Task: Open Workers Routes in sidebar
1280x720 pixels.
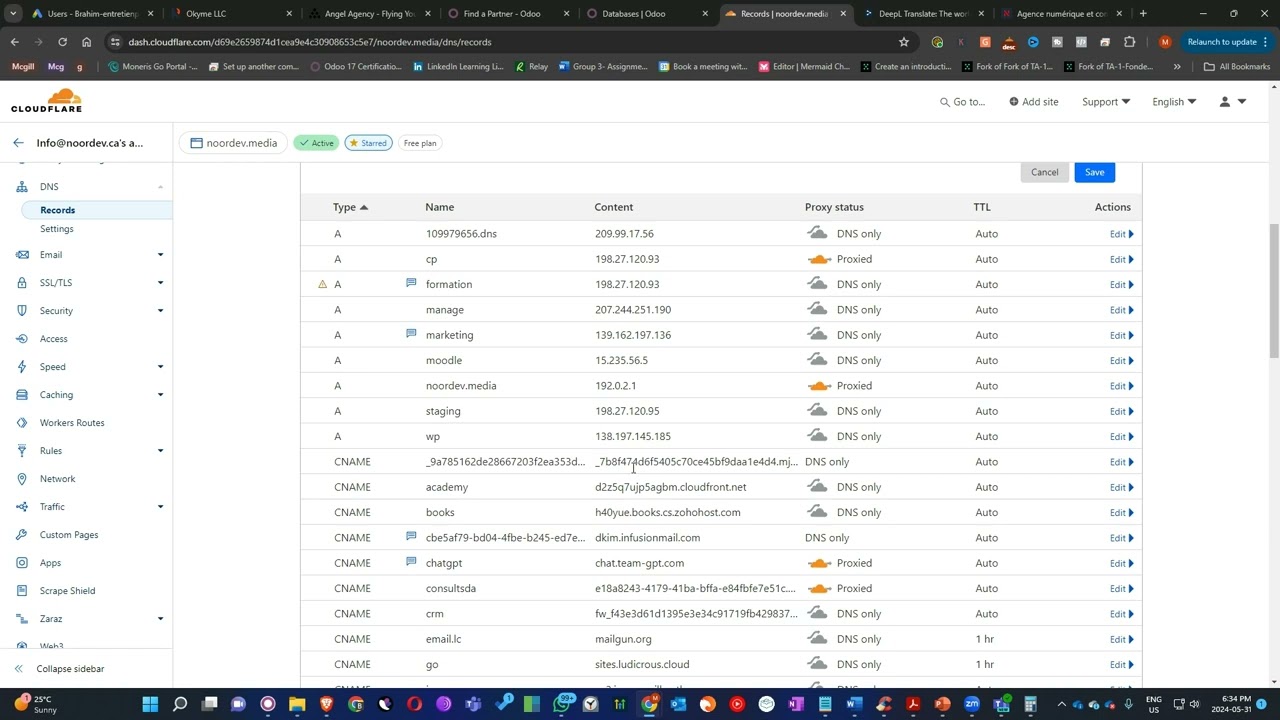Action: [x=72, y=423]
